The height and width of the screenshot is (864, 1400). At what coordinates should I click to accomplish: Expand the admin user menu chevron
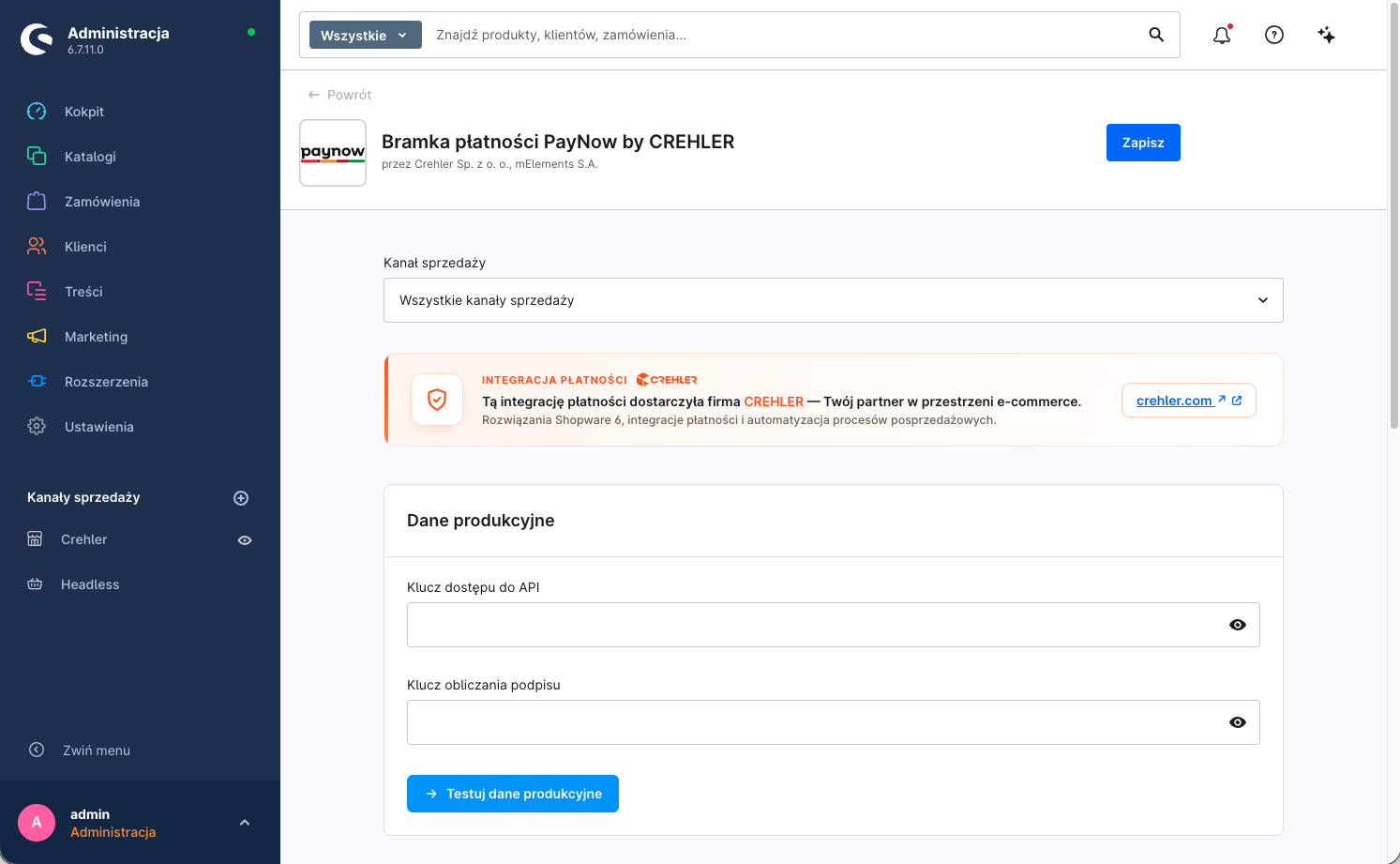pyautogui.click(x=245, y=823)
